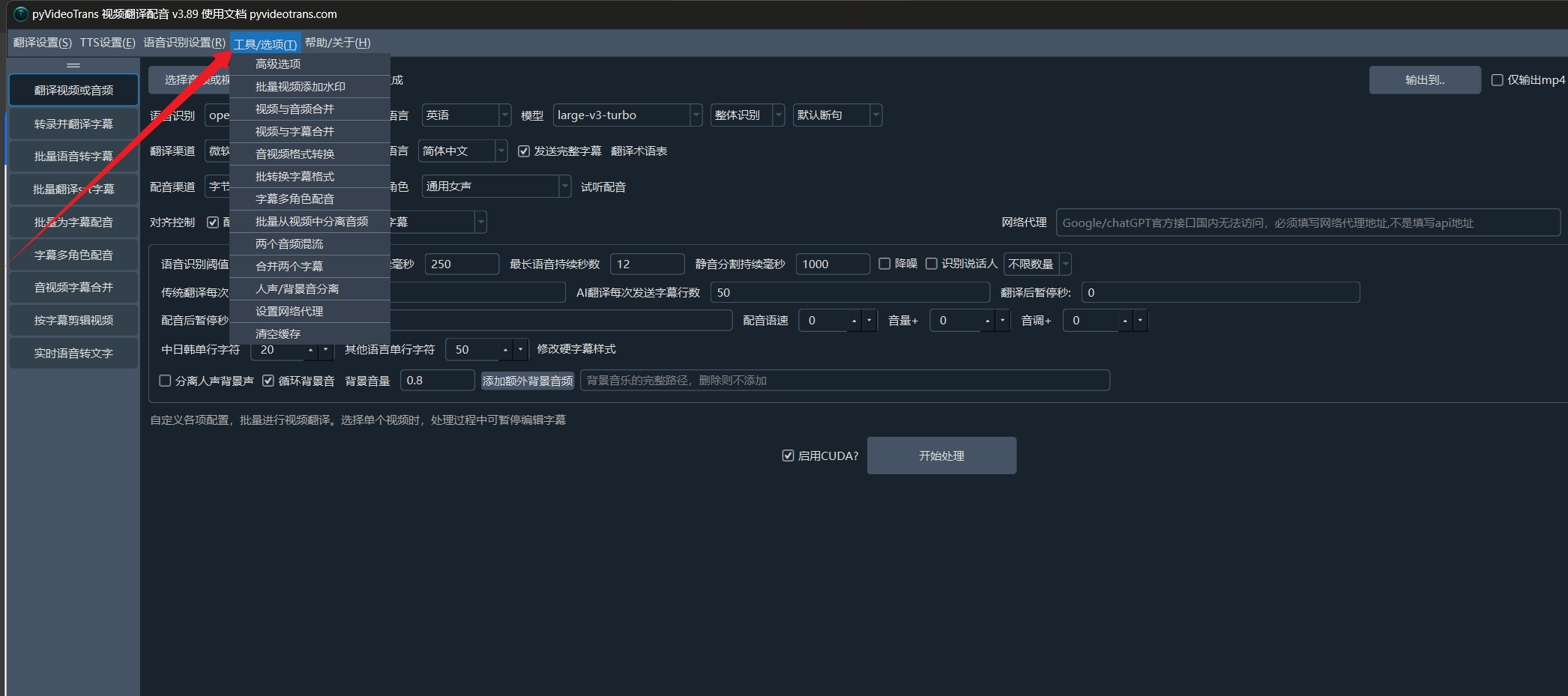Toggle the 降噪 checkbox
This screenshot has height=696, width=1568.
coord(884,264)
